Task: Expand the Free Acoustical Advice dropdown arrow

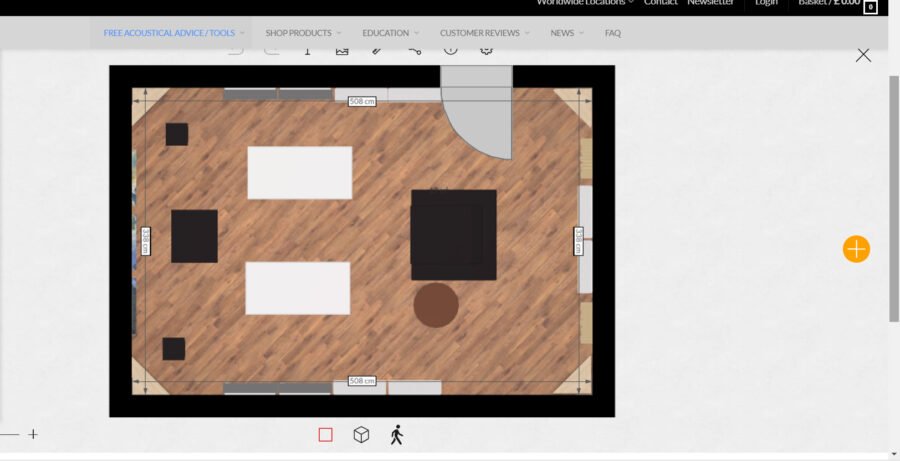Action: (242, 33)
